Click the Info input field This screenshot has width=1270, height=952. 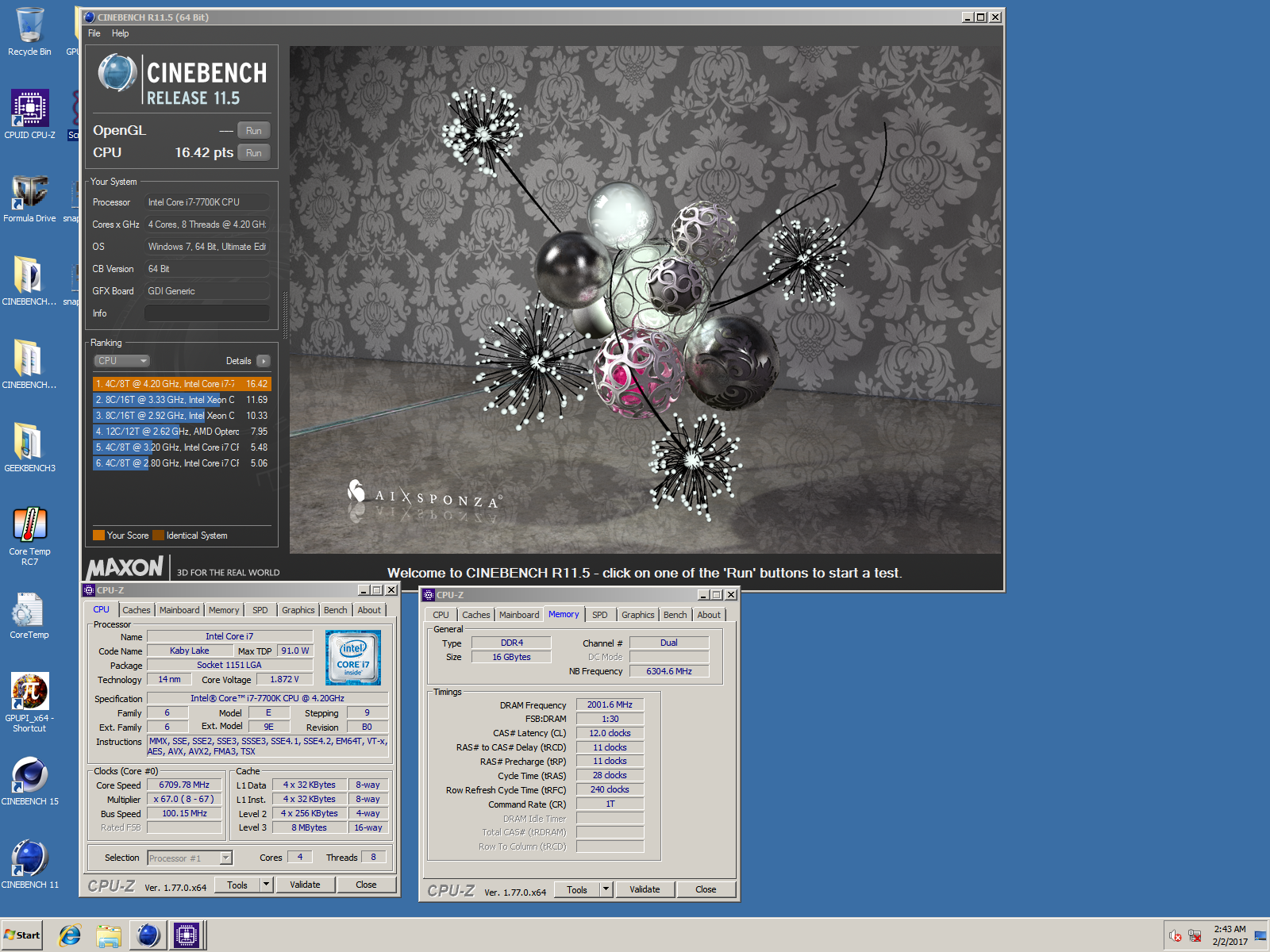[x=207, y=313]
